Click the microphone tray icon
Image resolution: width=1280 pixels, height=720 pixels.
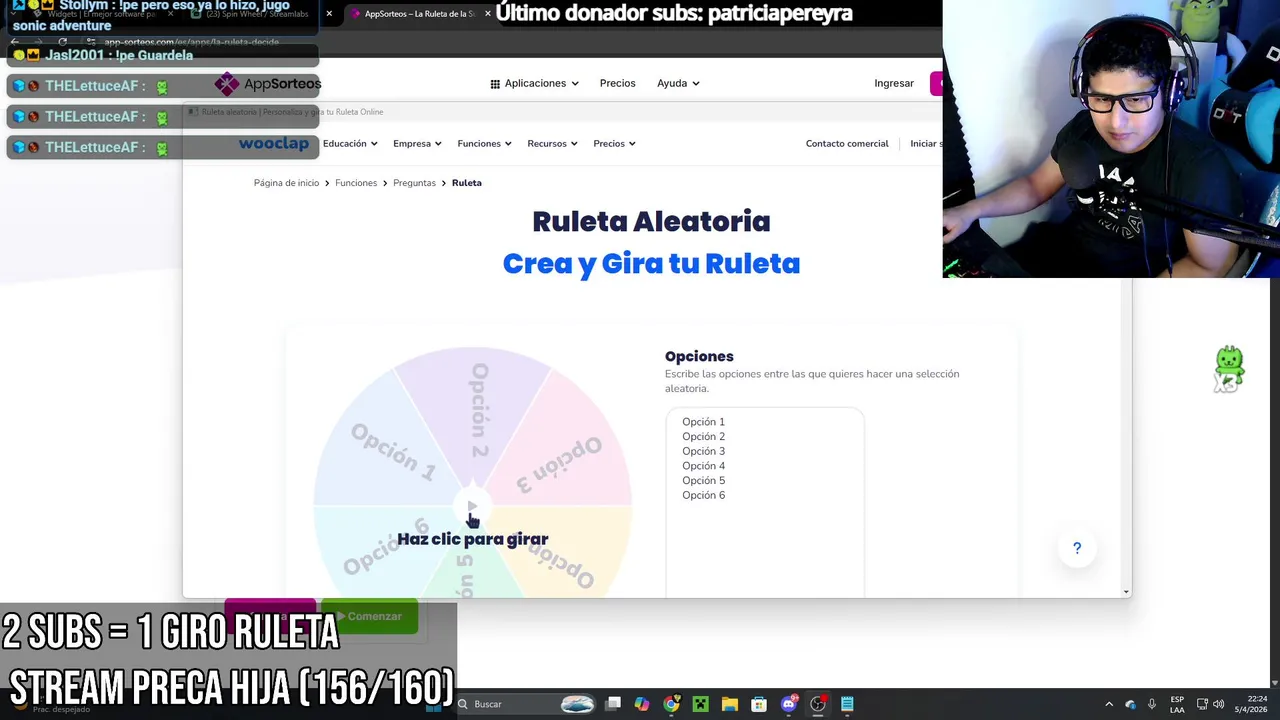(x=1152, y=704)
